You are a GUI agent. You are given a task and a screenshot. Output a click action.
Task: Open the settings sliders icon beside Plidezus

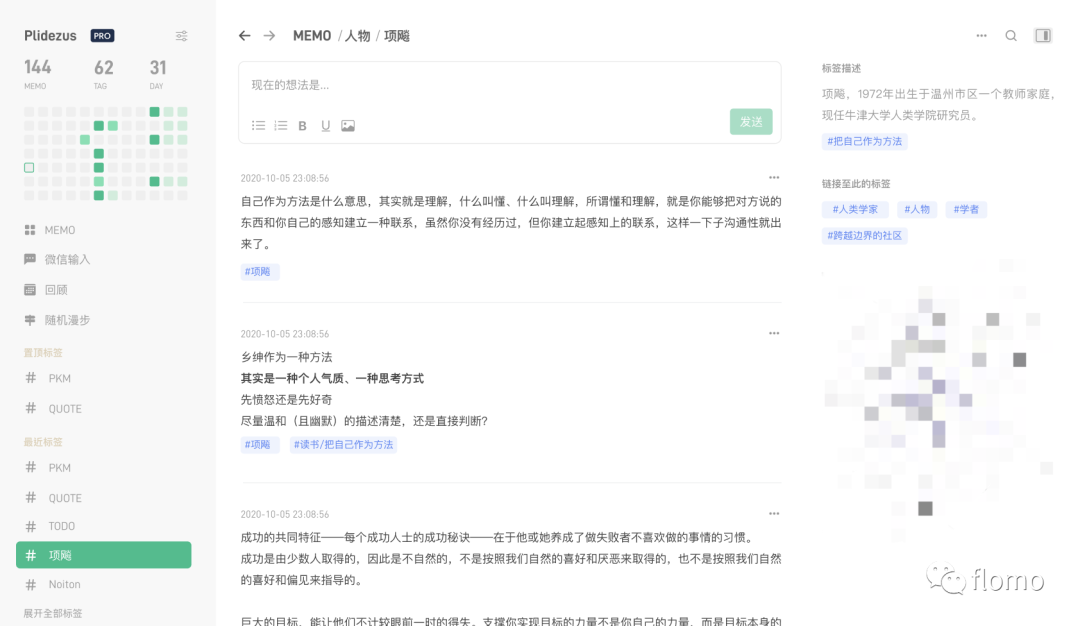point(181,36)
